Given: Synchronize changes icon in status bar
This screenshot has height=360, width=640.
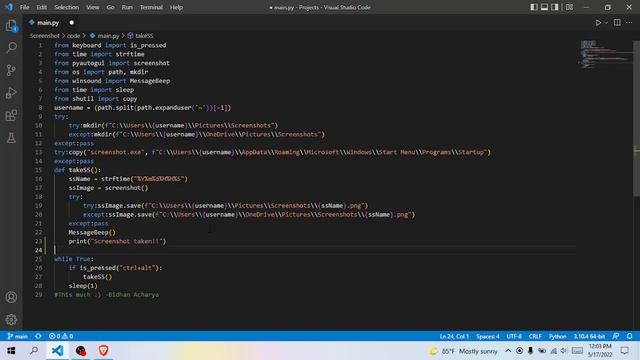Looking at the screenshot, I should click(x=38, y=336).
